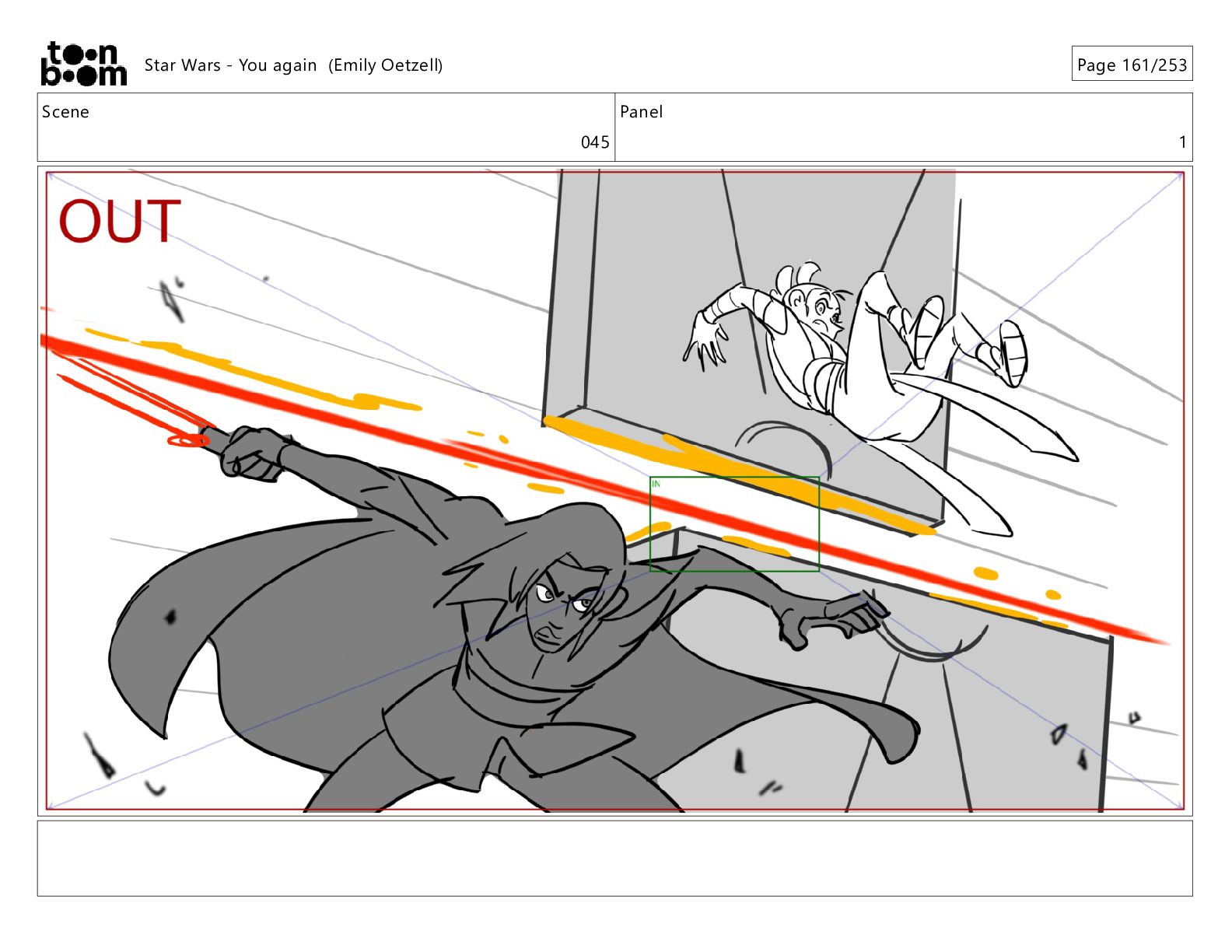This screenshot has height=952, width=1232.
Task: Click the 'Scene' label
Action: tap(65, 112)
